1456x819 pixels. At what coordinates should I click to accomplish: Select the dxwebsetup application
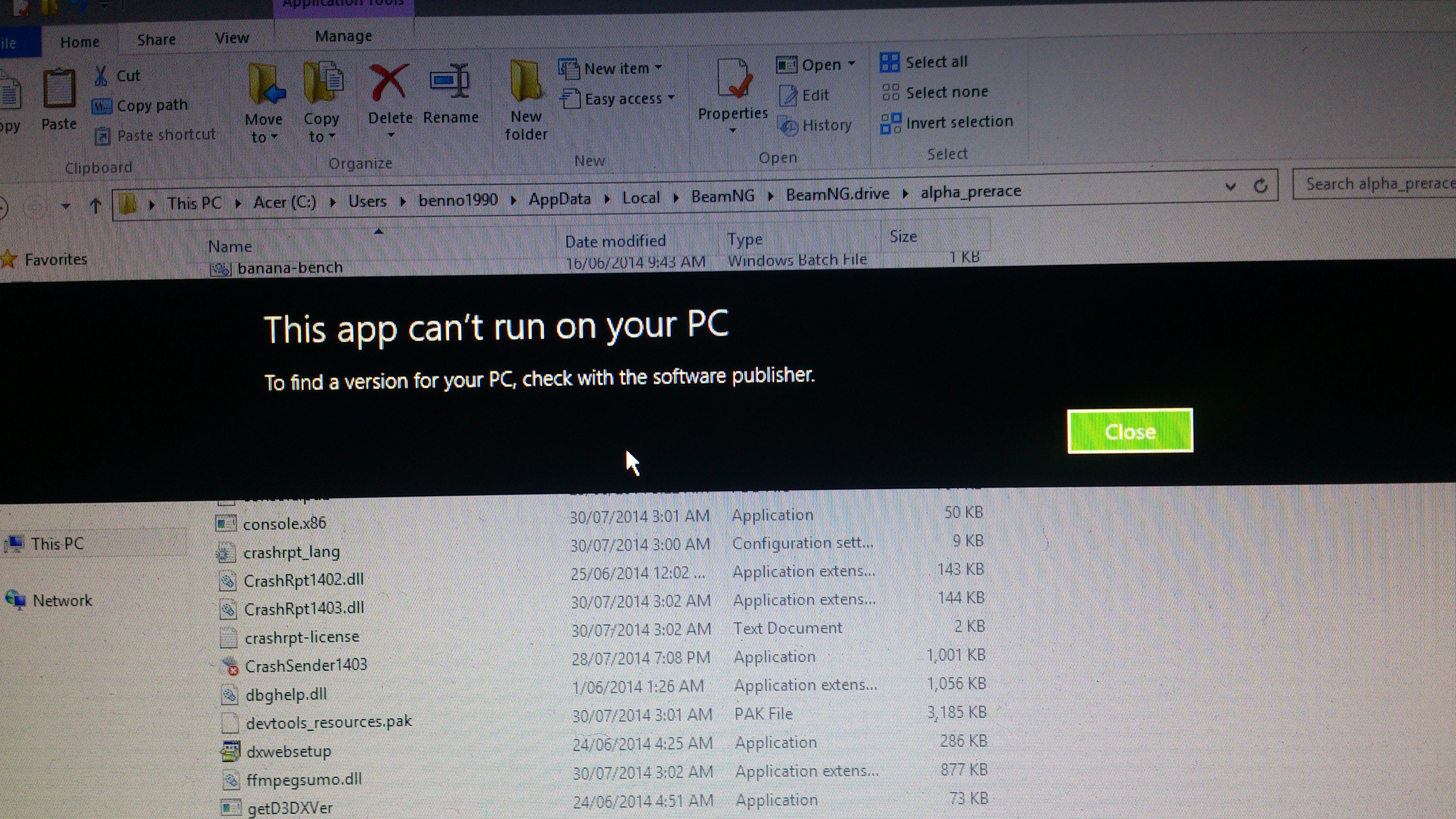pos(289,751)
